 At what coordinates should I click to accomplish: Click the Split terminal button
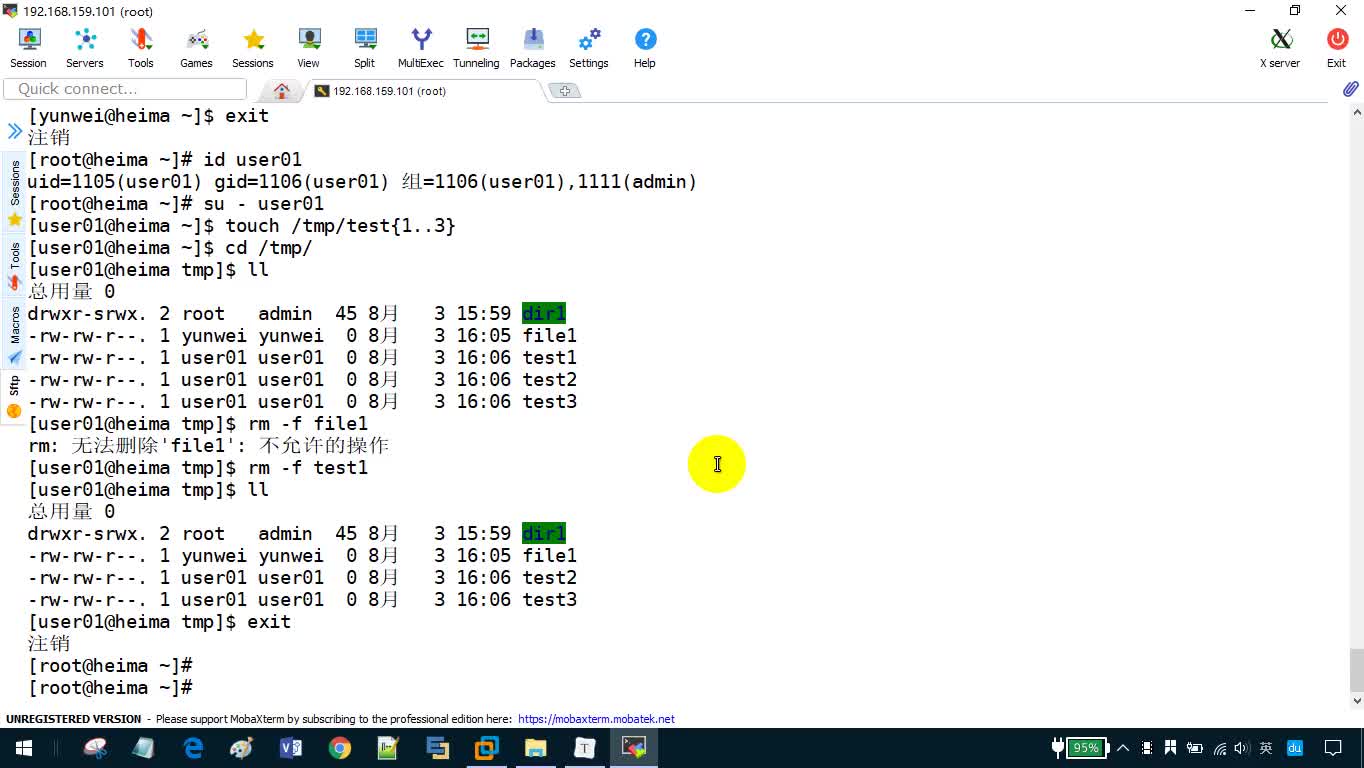365,48
